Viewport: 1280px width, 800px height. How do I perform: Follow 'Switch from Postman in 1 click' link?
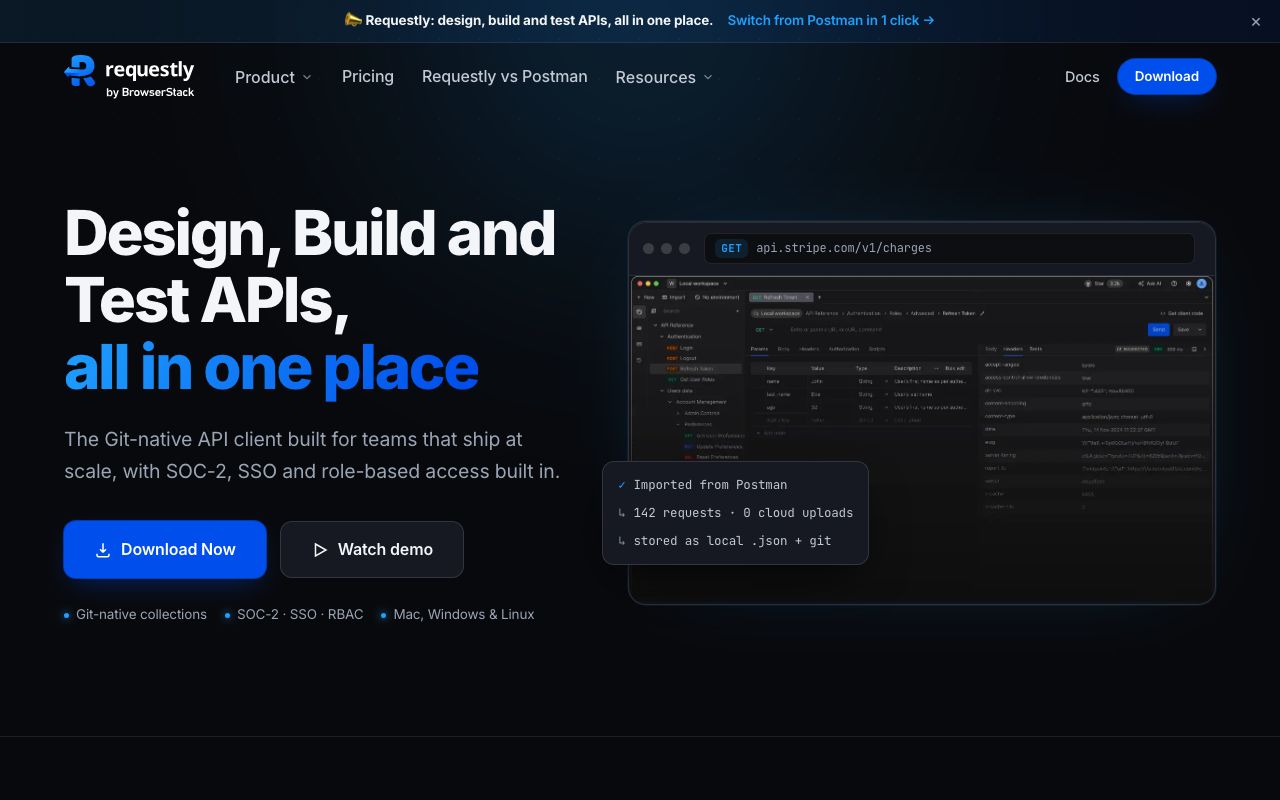[831, 20]
